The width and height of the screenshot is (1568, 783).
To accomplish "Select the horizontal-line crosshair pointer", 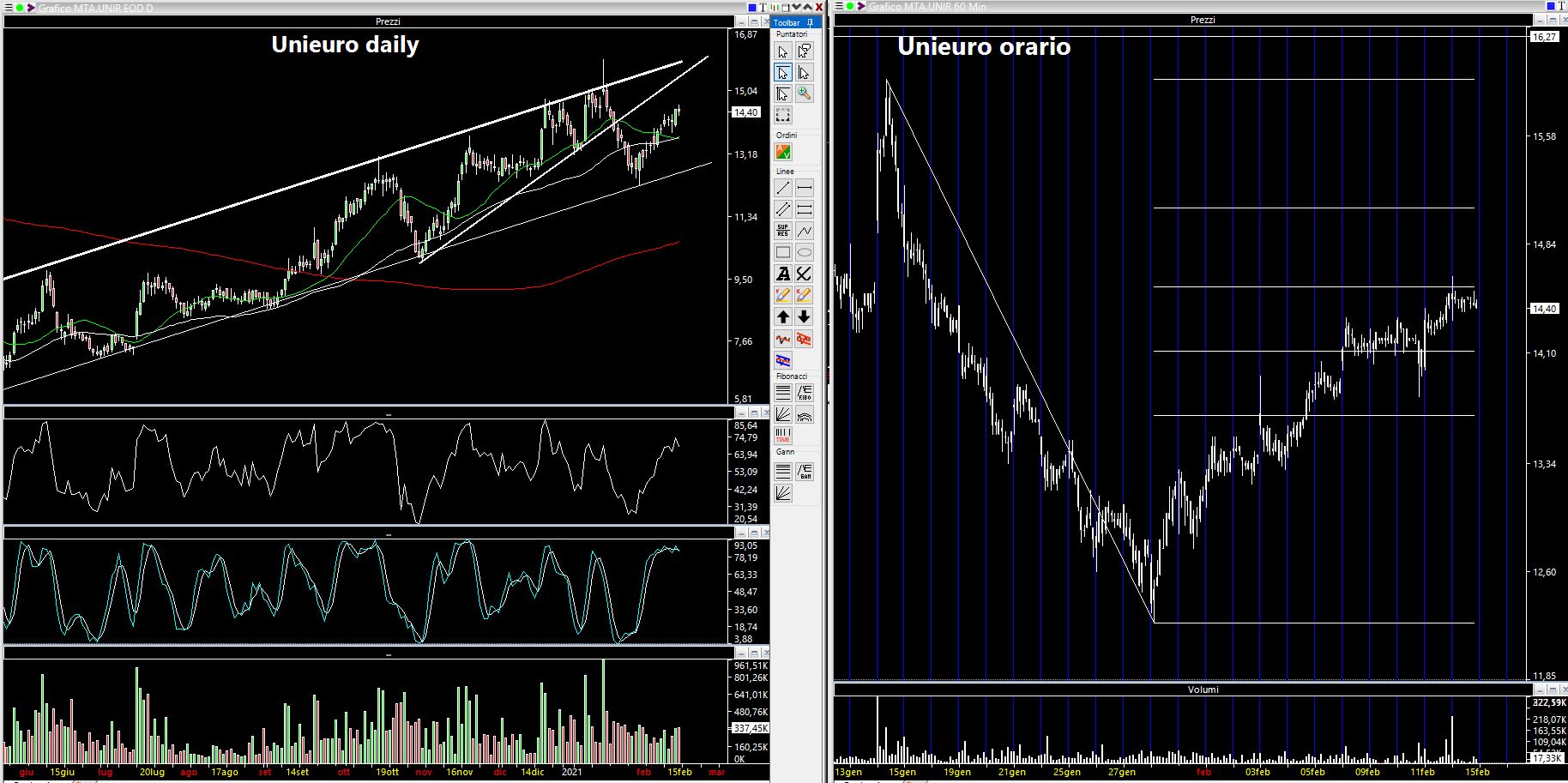I will (783, 72).
